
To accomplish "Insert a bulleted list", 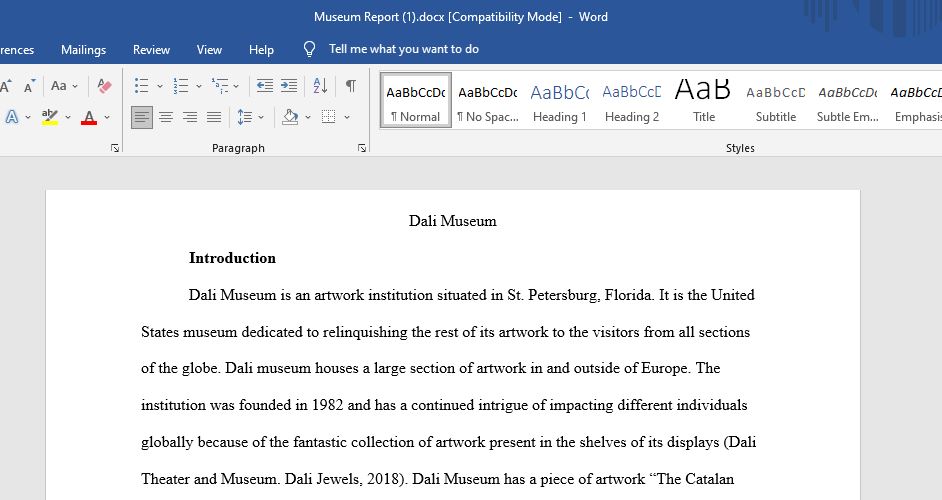I will click(x=141, y=86).
